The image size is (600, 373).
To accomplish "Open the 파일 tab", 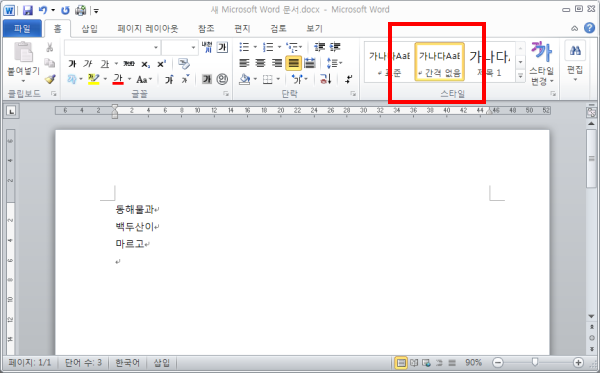I will pos(22,29).
